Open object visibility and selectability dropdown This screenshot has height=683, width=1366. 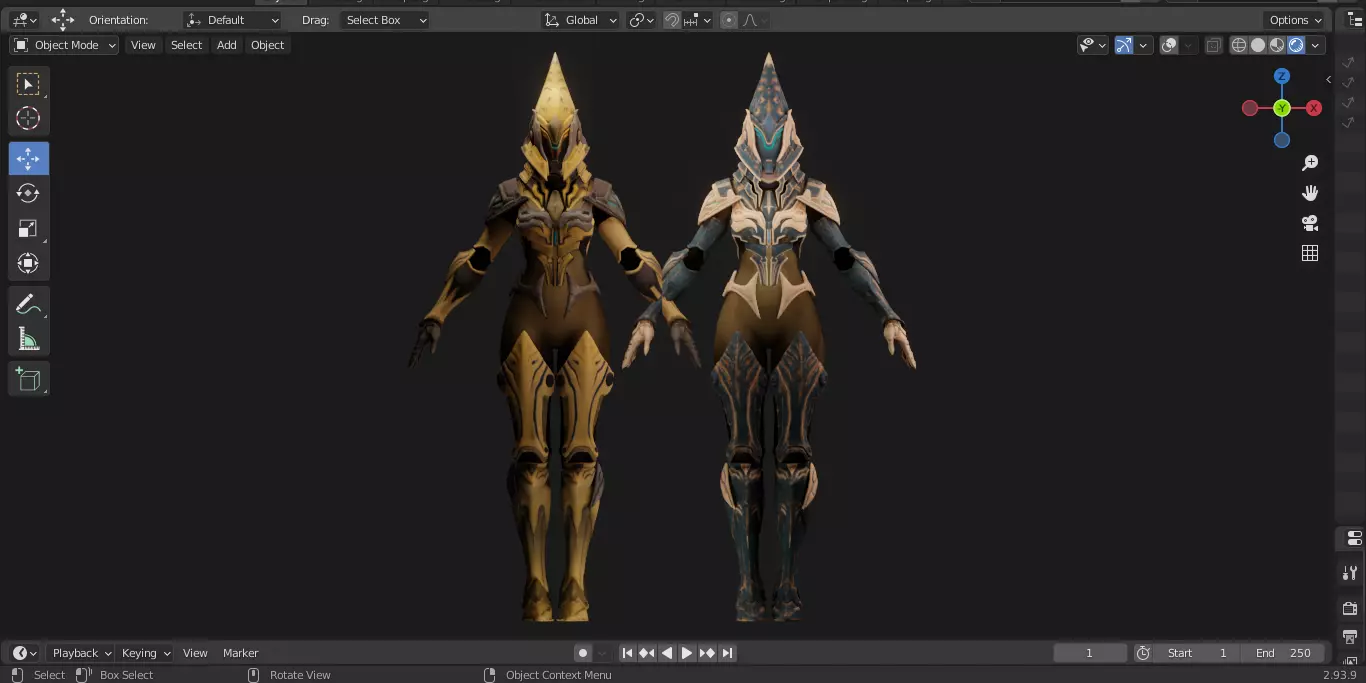pyautogui.click(x=1093, y=45)
